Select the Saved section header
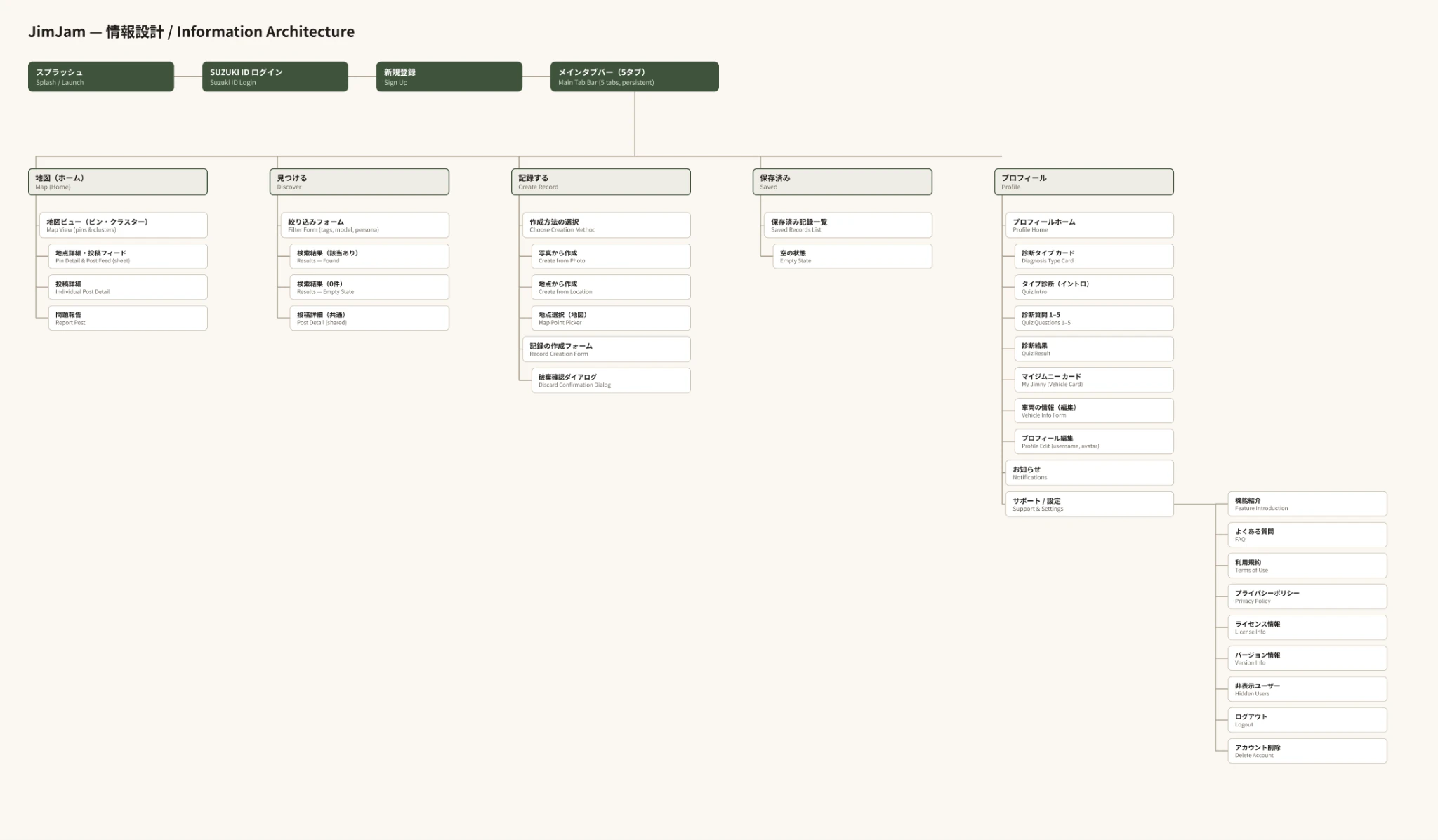This screenshot has width=1438, height=840. 843,182
